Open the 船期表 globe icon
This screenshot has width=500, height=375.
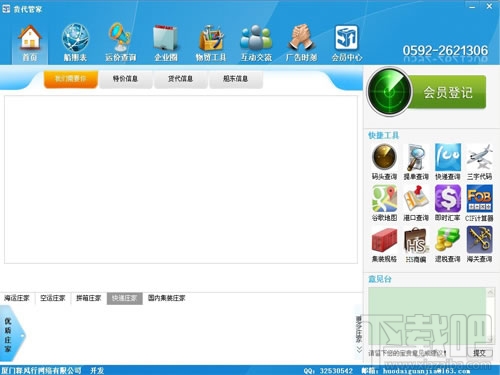pos(75,42)
